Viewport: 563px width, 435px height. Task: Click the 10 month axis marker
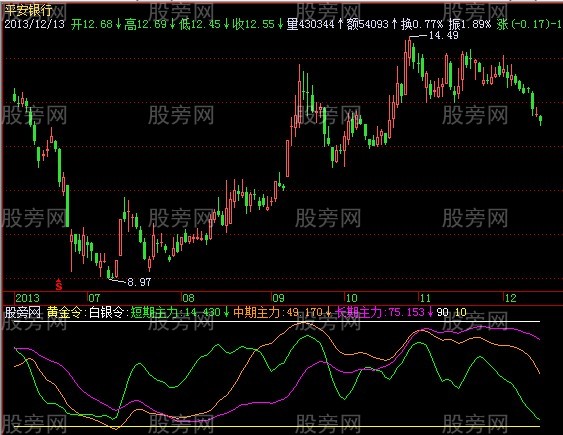(x=352, y=298)
